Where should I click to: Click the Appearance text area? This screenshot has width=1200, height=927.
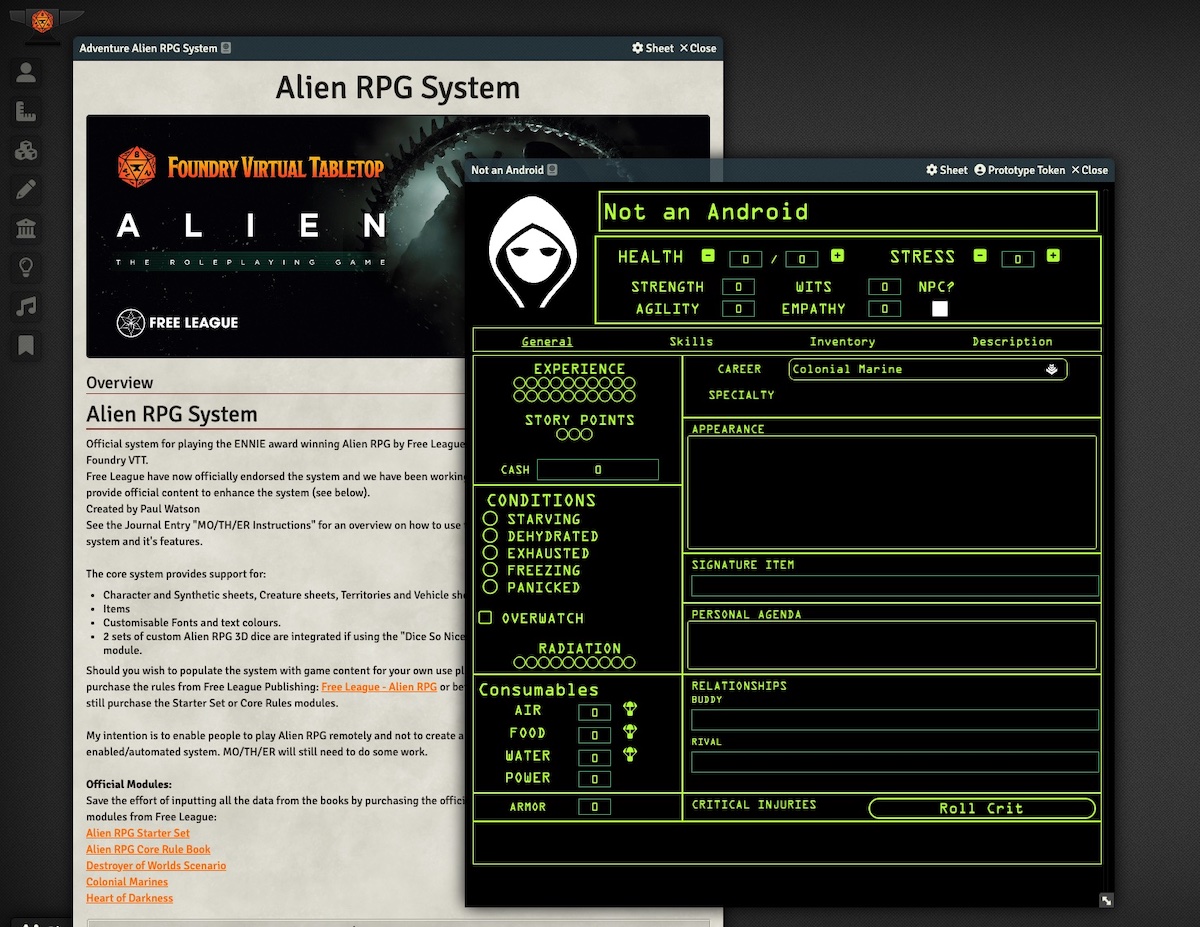point(892,491)
